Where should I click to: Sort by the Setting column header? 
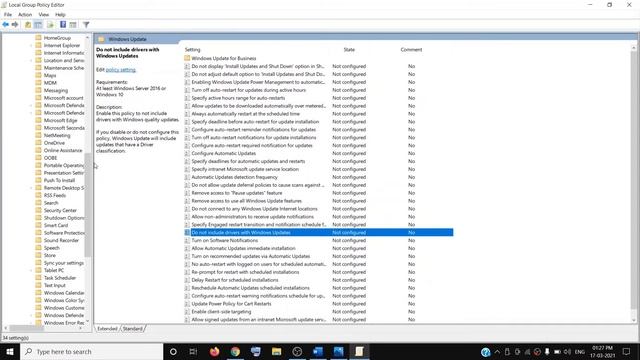point(193,49)
